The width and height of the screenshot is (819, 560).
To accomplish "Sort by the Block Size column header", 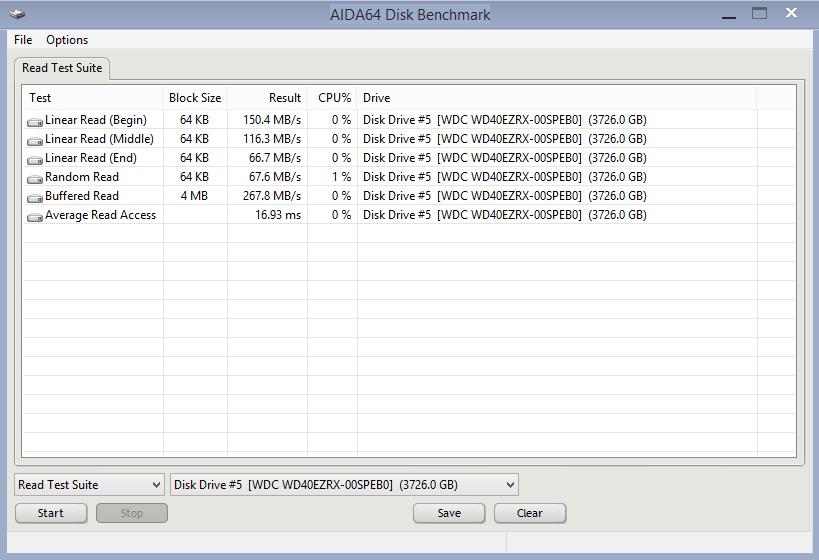I will pos(195,98).
